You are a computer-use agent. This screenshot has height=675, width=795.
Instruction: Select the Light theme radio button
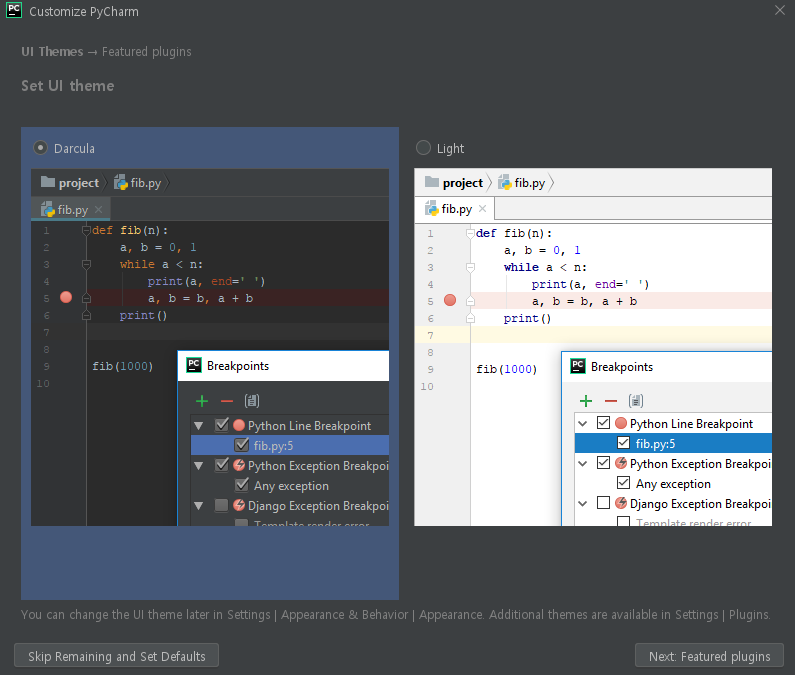coord(423,148)
